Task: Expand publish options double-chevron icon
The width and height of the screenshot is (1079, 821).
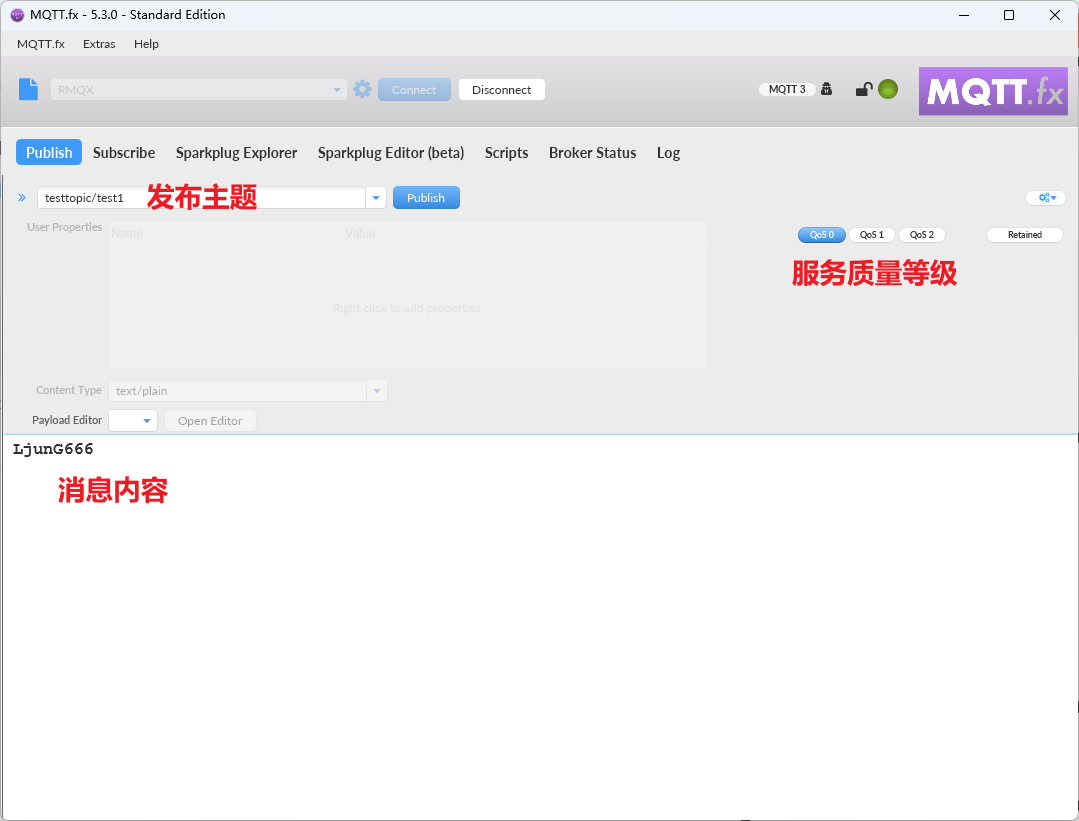Action: point(22,198)
